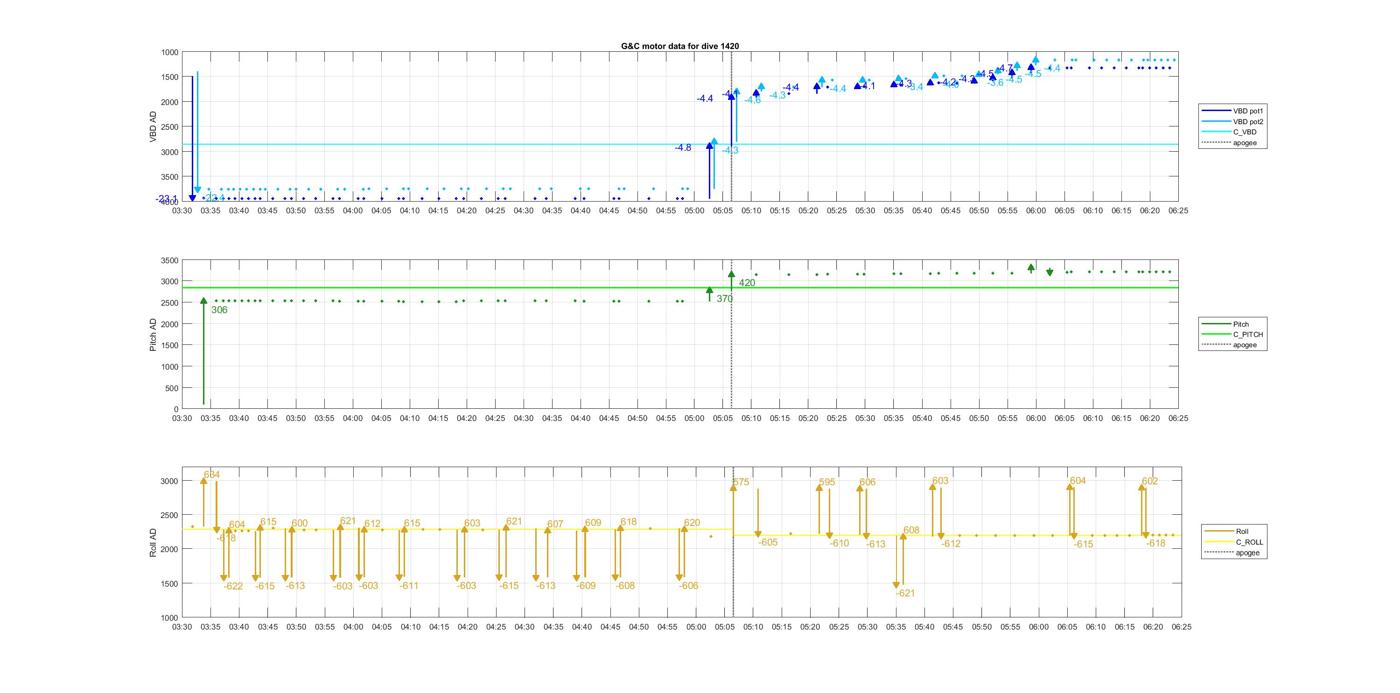Click the roll value label '612'
The image size is (1400, 693).
point(372,524)
